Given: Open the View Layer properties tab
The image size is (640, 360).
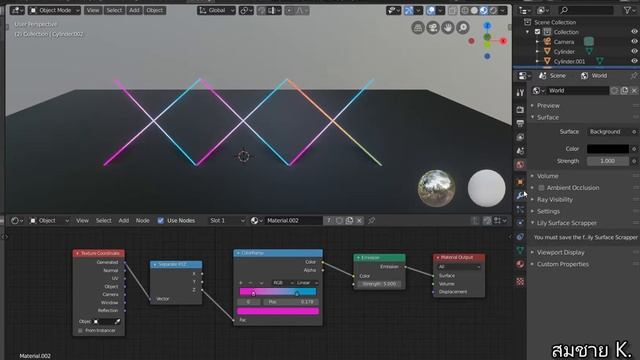Looking at the screenshot, I should pos(520,137).
